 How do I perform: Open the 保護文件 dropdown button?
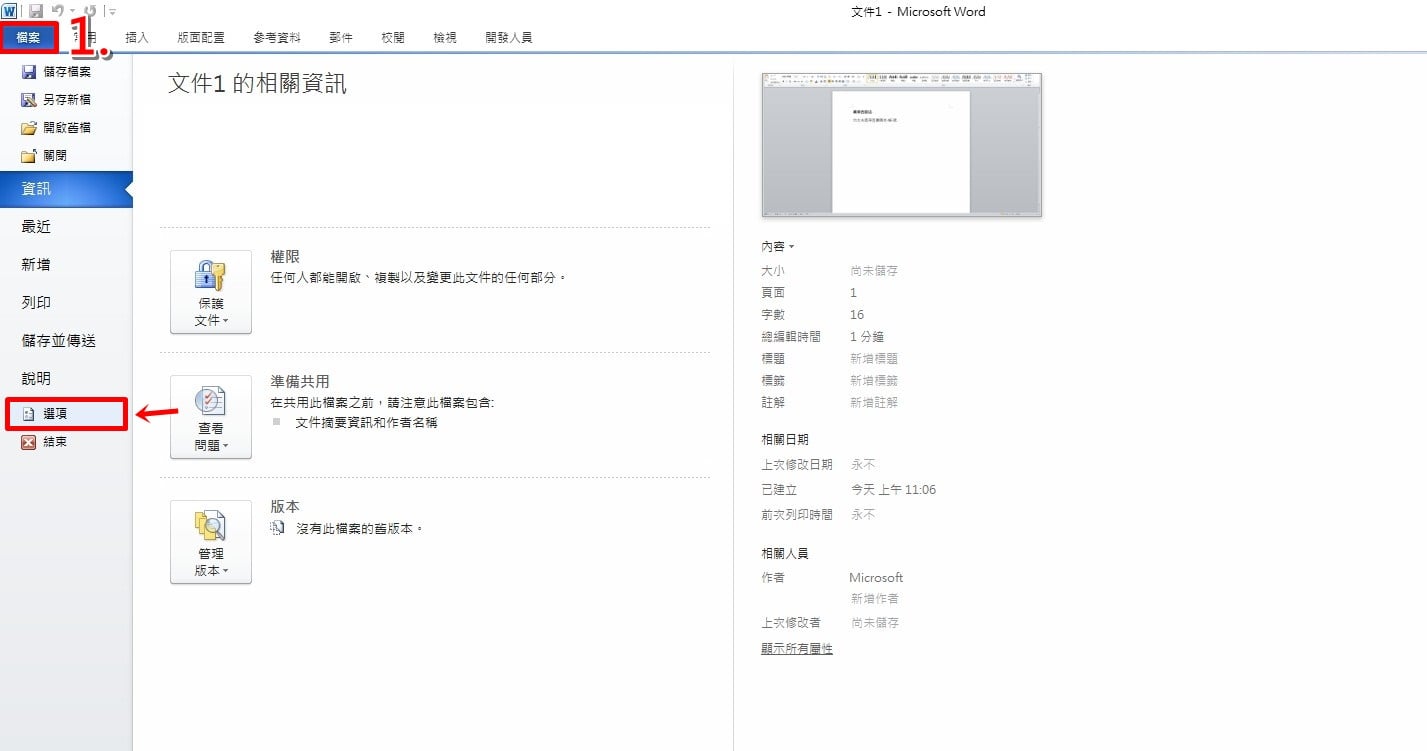(211, 292)
